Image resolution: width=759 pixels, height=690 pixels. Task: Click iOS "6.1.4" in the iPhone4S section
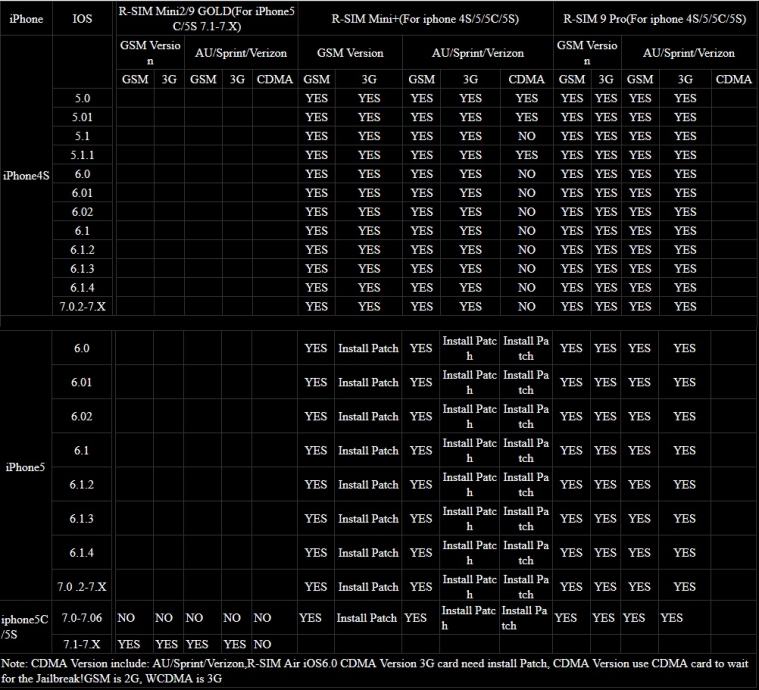pyautogui.click(x=82, y=288)
